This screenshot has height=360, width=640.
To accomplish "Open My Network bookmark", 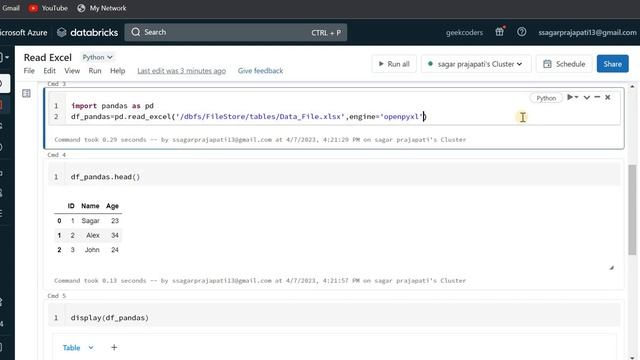I will tap(102, 8).
